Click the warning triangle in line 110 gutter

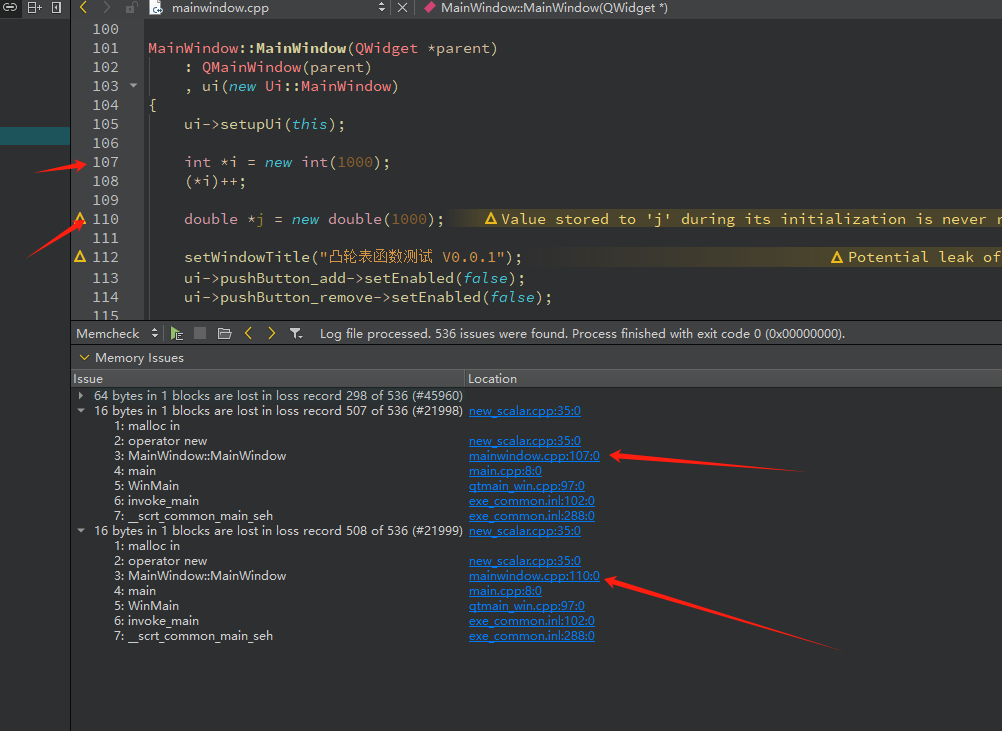coord(80,219)
